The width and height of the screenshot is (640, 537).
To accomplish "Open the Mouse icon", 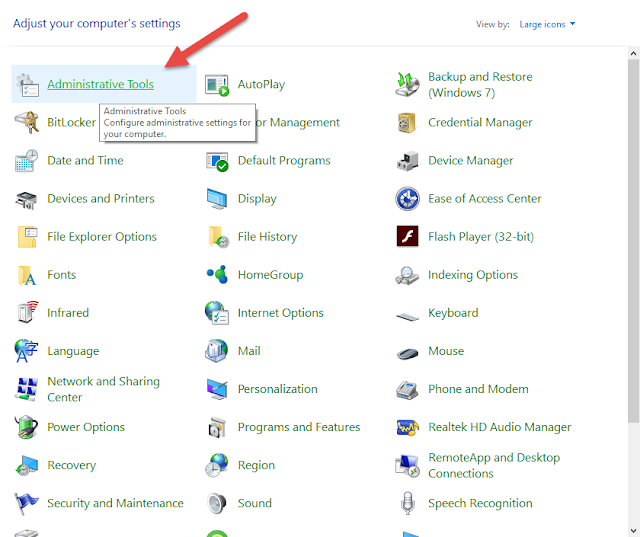I will pyautogui.click(x=407, y=353).
